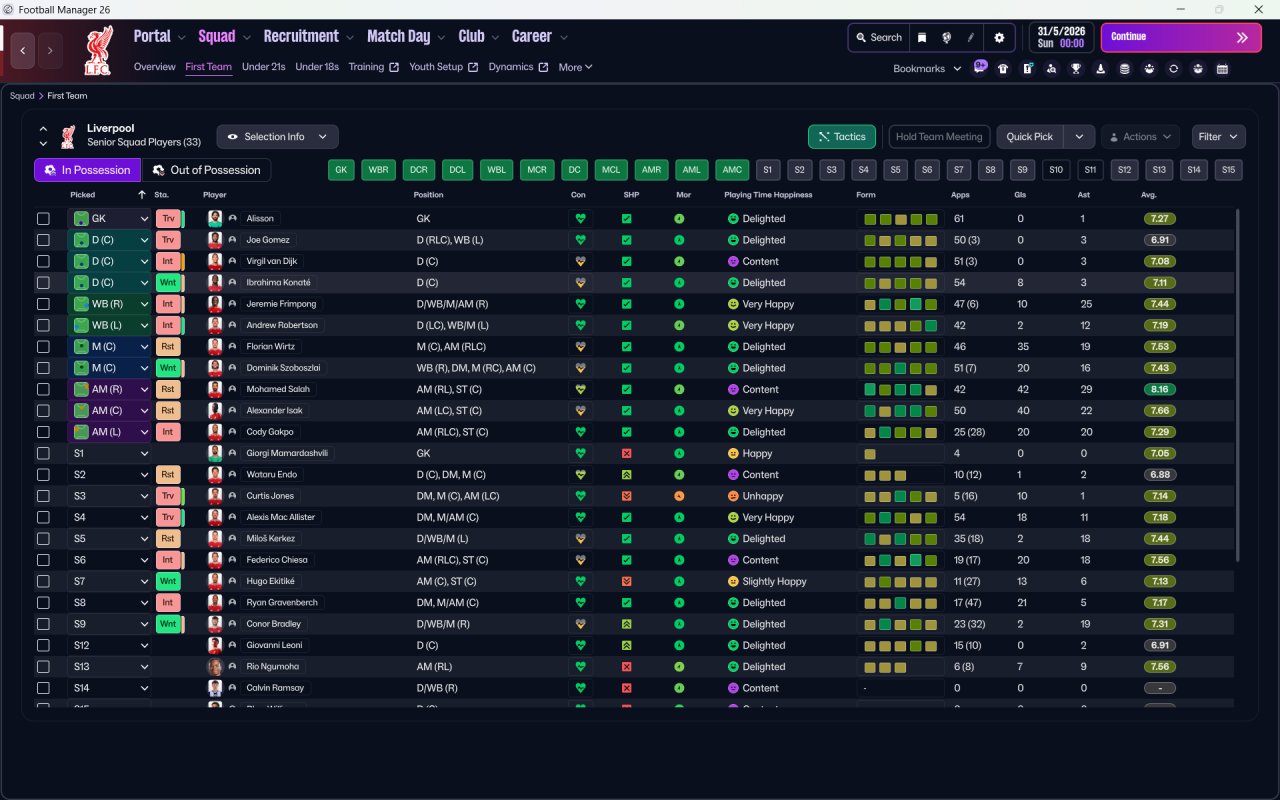Expand the More submenu

pos(575,67)
